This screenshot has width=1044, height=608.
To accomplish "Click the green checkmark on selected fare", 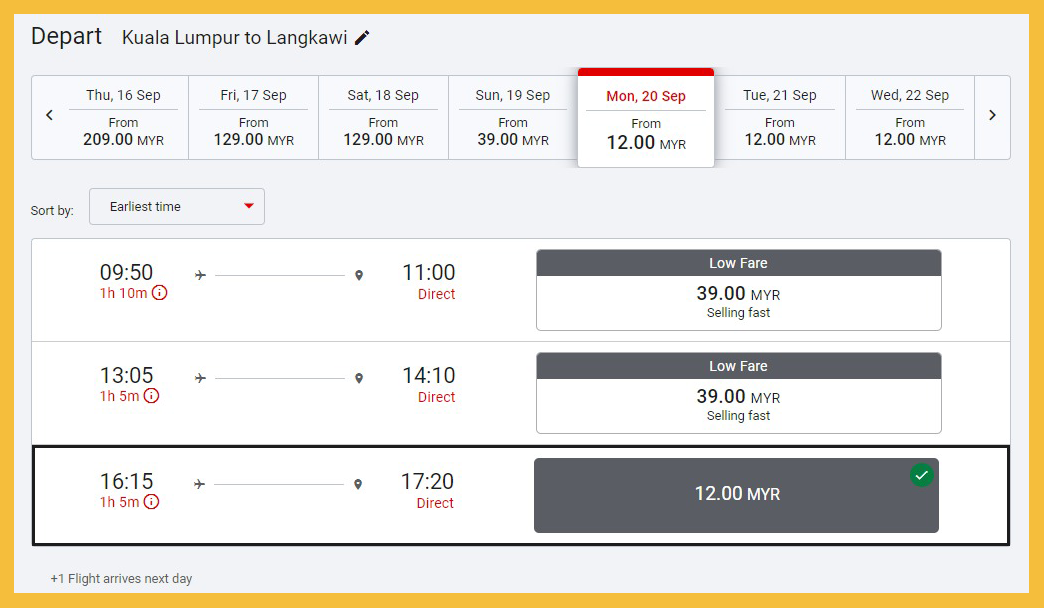I will pos(921,476).
